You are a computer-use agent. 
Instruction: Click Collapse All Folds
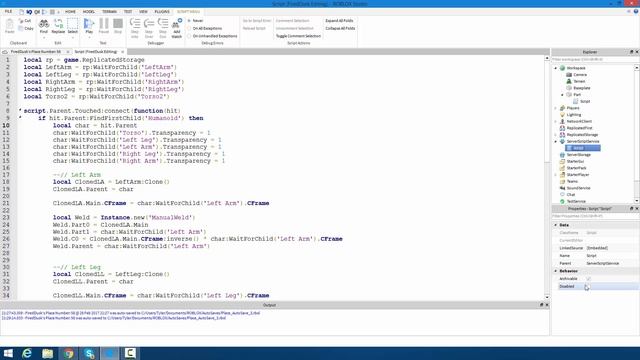pos(340,28)
